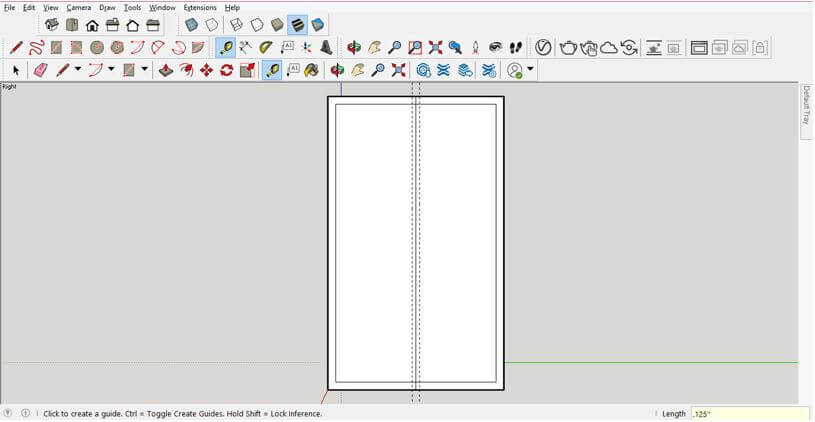This screenshot has height=422, width=815.
Task: Open the account sign-in dropdown arrow
Action: pyautogui.click(x=530, y=69)
